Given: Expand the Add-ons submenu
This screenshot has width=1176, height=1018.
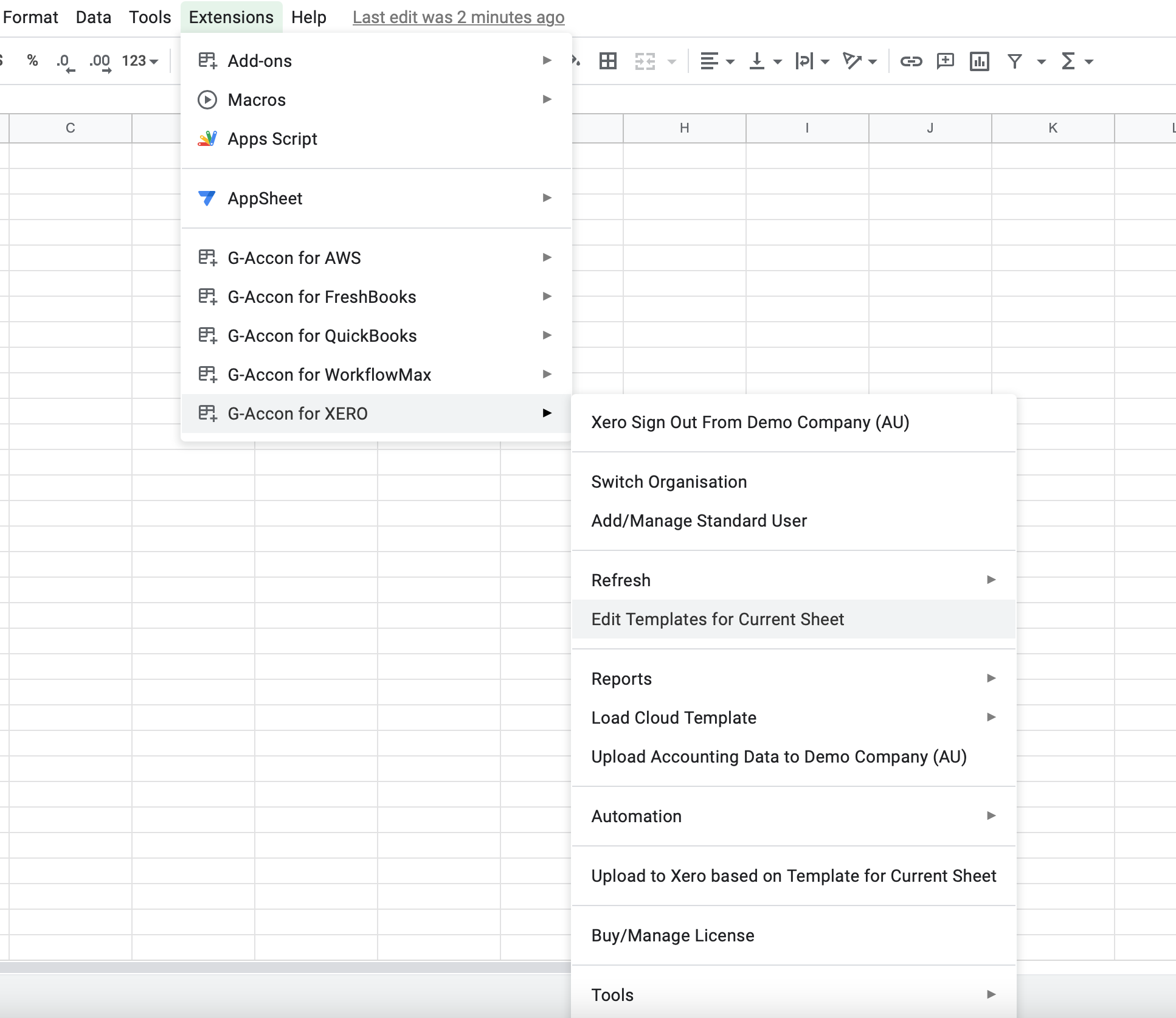Looking at the screenshot, I should click(376, 61).
